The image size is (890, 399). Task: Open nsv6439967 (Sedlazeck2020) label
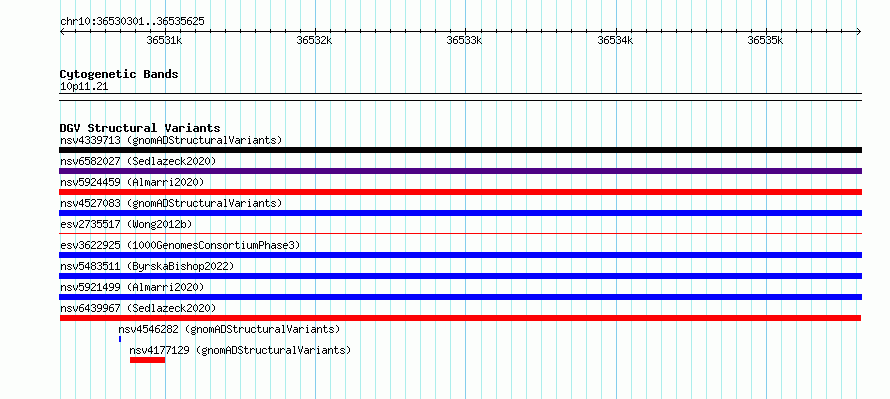[138, 308]
